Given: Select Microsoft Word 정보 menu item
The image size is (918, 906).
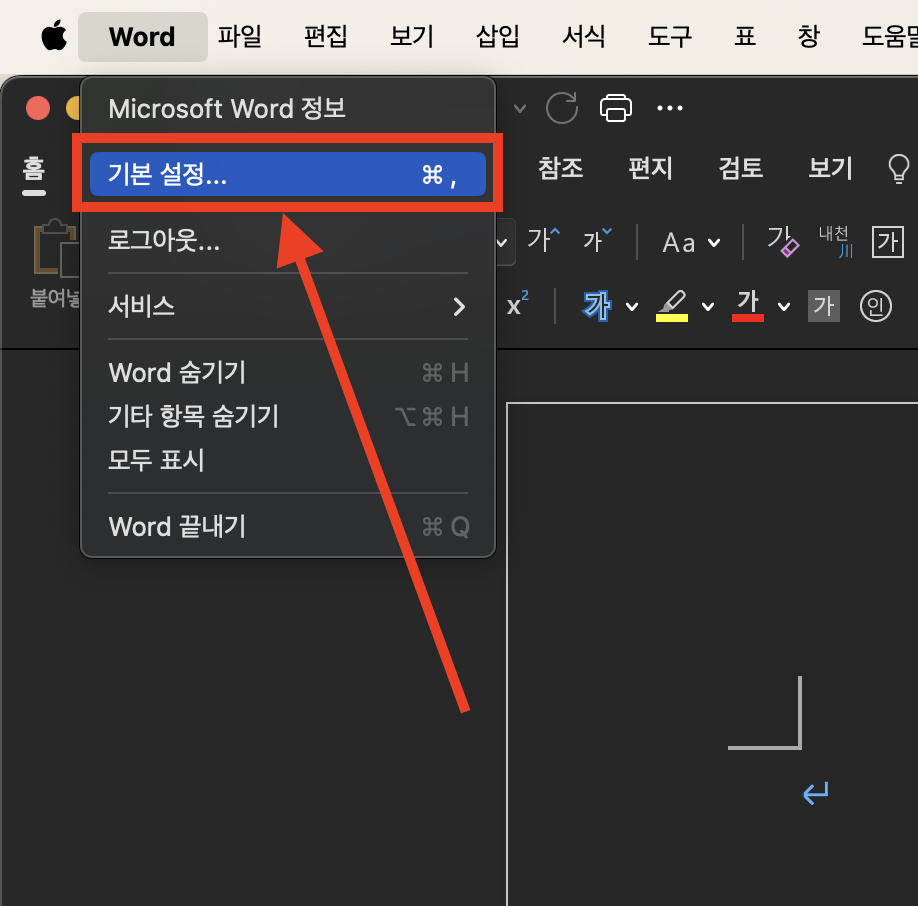Looking at the screenshot, I should point(287,108).
